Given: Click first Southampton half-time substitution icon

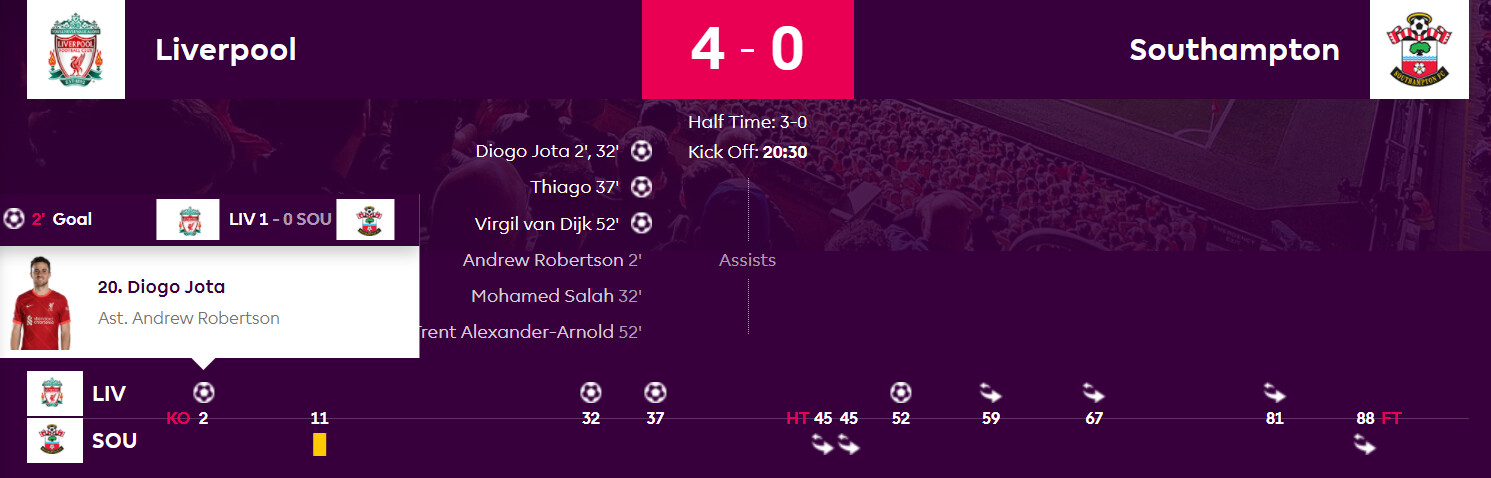Looking at the screenshot, I should pyautogui.click(x=823, y=445).
